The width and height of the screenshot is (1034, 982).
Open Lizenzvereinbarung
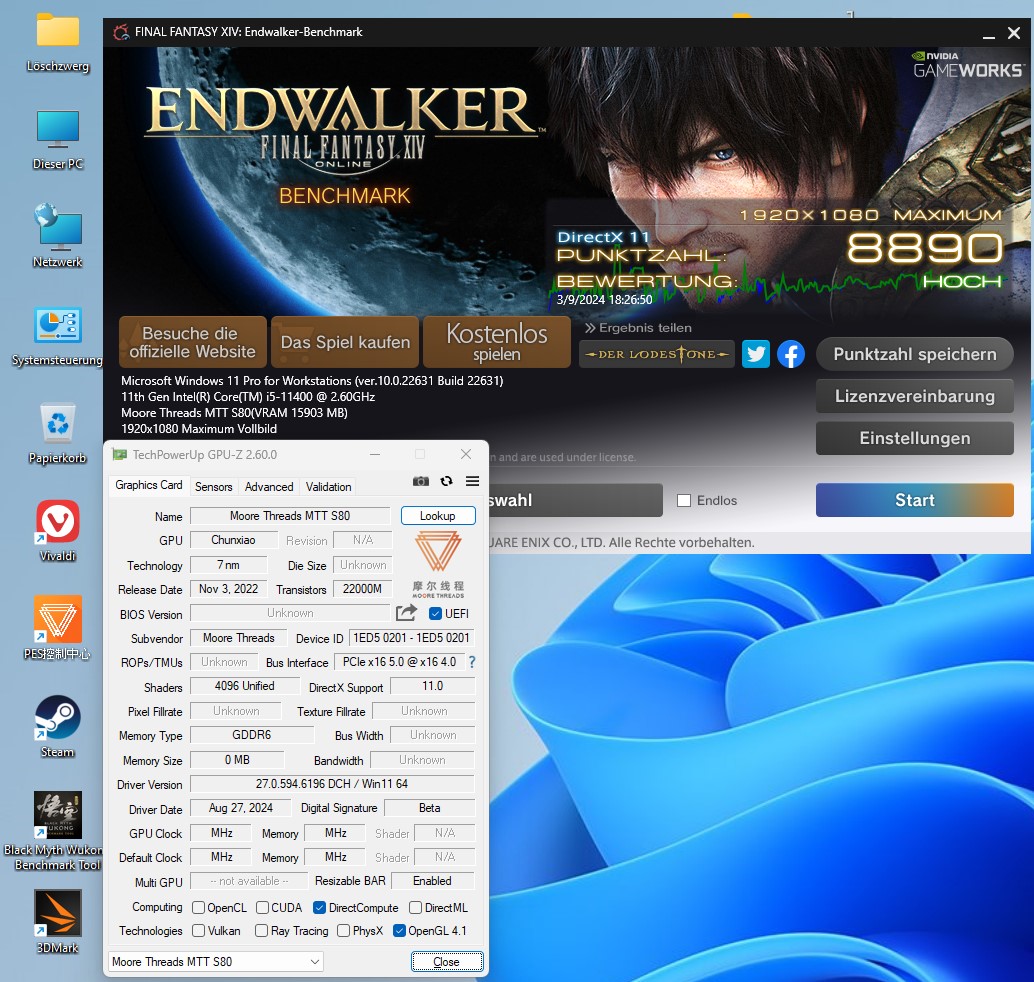915,396
